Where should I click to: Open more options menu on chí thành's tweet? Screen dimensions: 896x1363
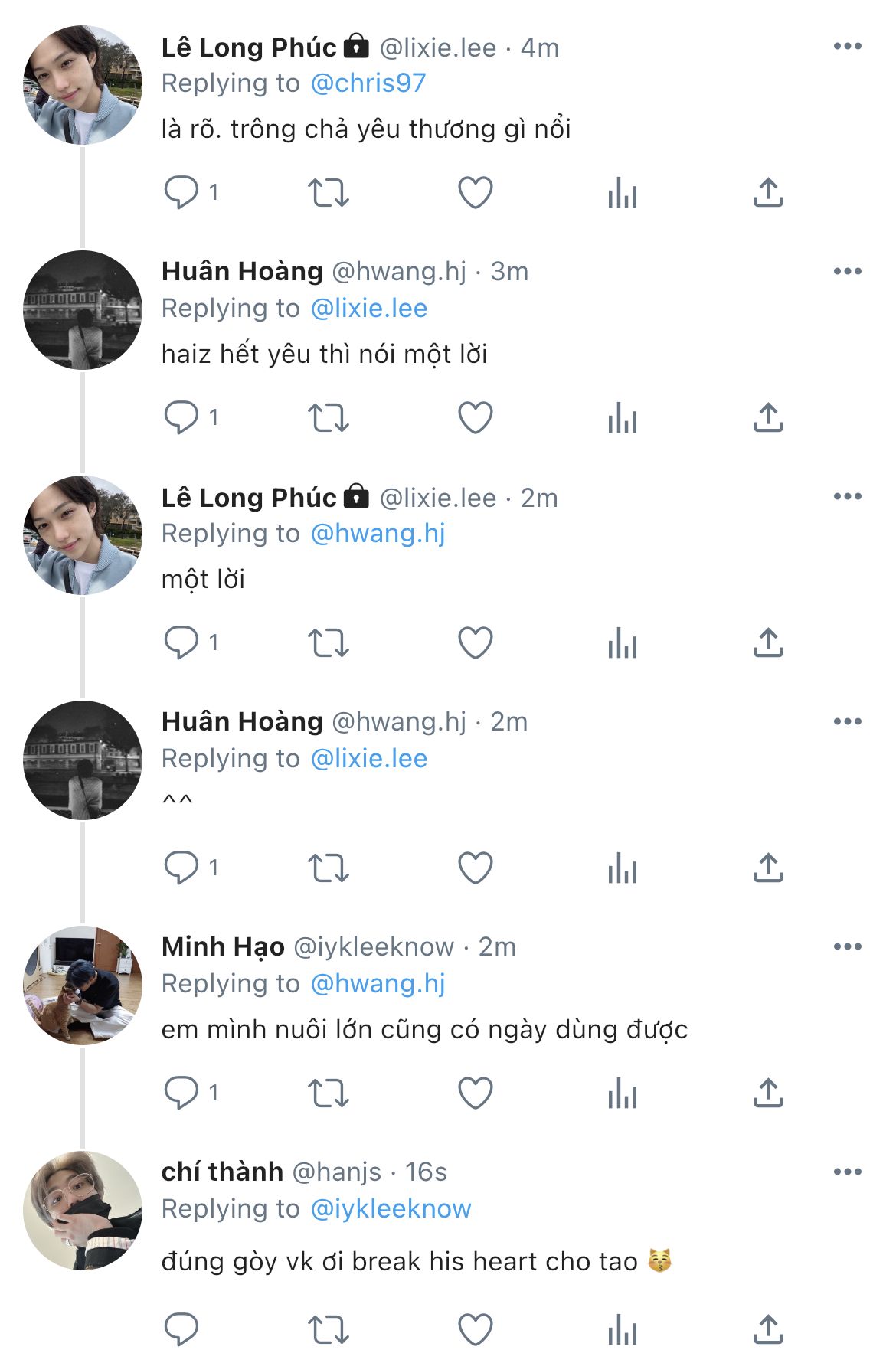(847, 1172)
